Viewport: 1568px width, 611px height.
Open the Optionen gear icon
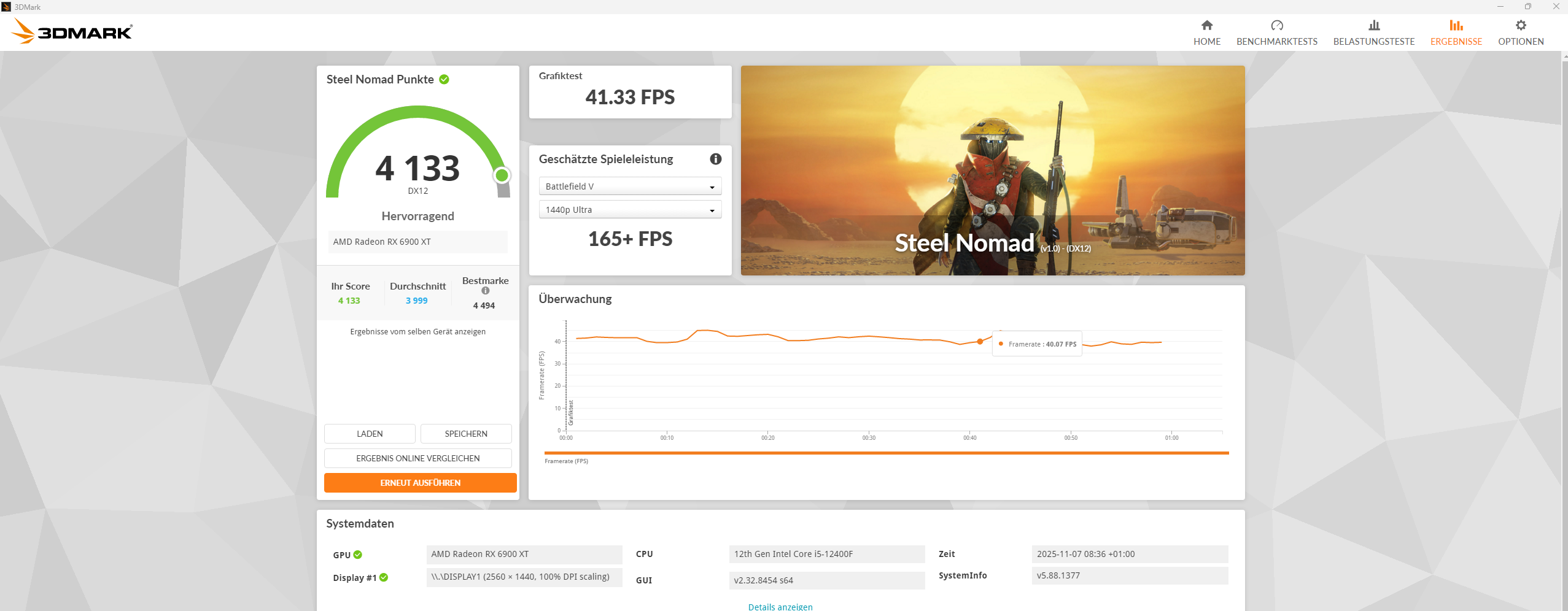tap(1521, 25)
